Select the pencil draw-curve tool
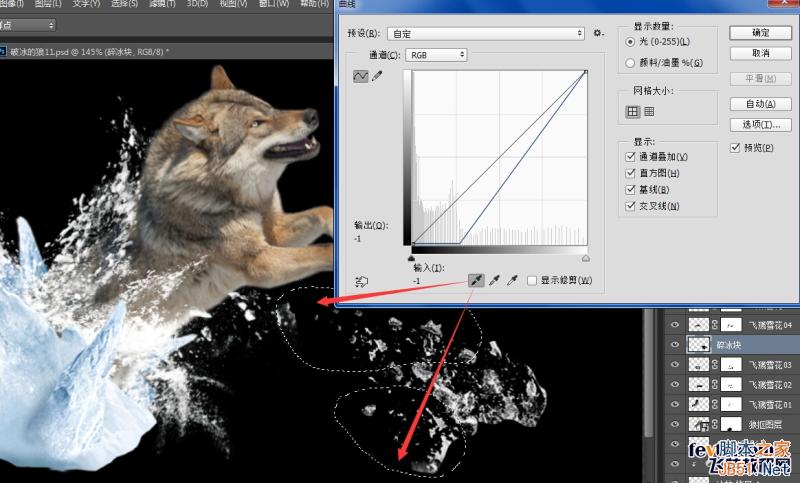The height and width of the screenshot is (483, 800). coord(377,76)
